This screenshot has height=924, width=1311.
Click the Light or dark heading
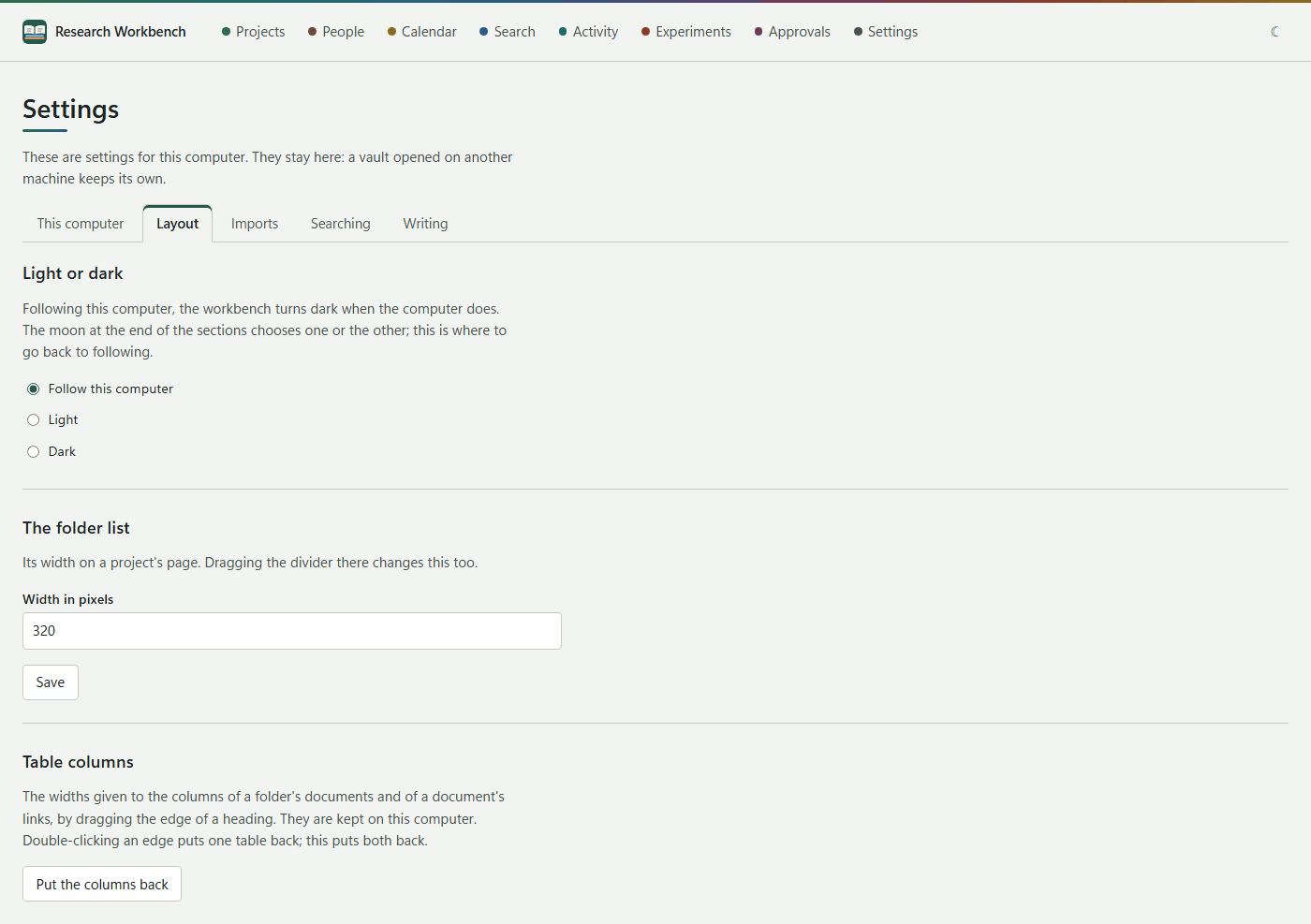[x=73, y=273]
